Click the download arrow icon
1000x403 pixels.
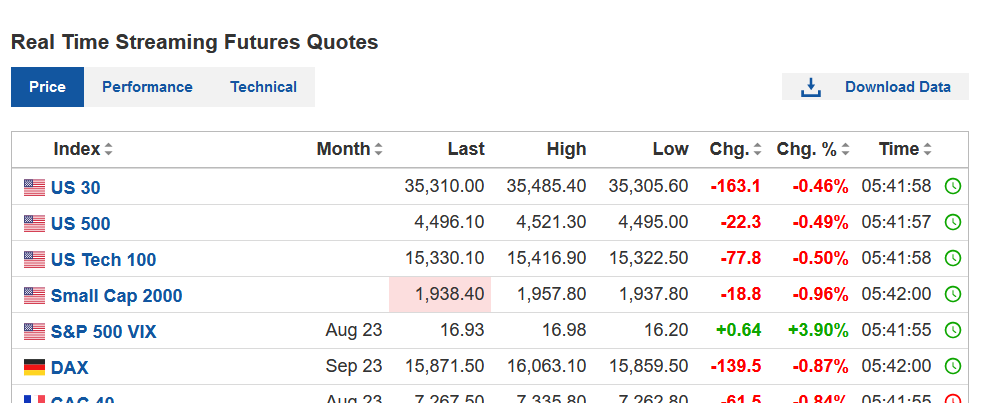(810, 87)
